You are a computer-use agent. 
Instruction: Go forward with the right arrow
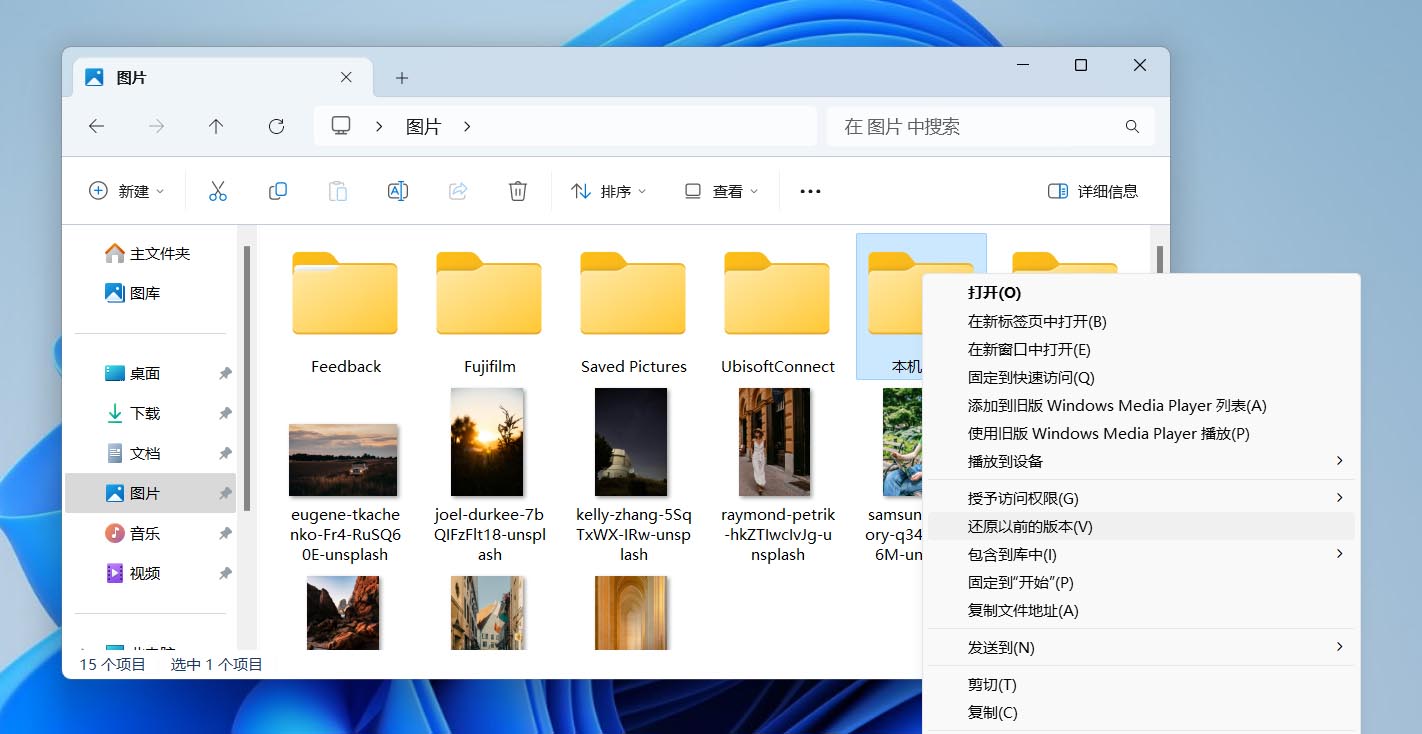[x=157, y=126]
